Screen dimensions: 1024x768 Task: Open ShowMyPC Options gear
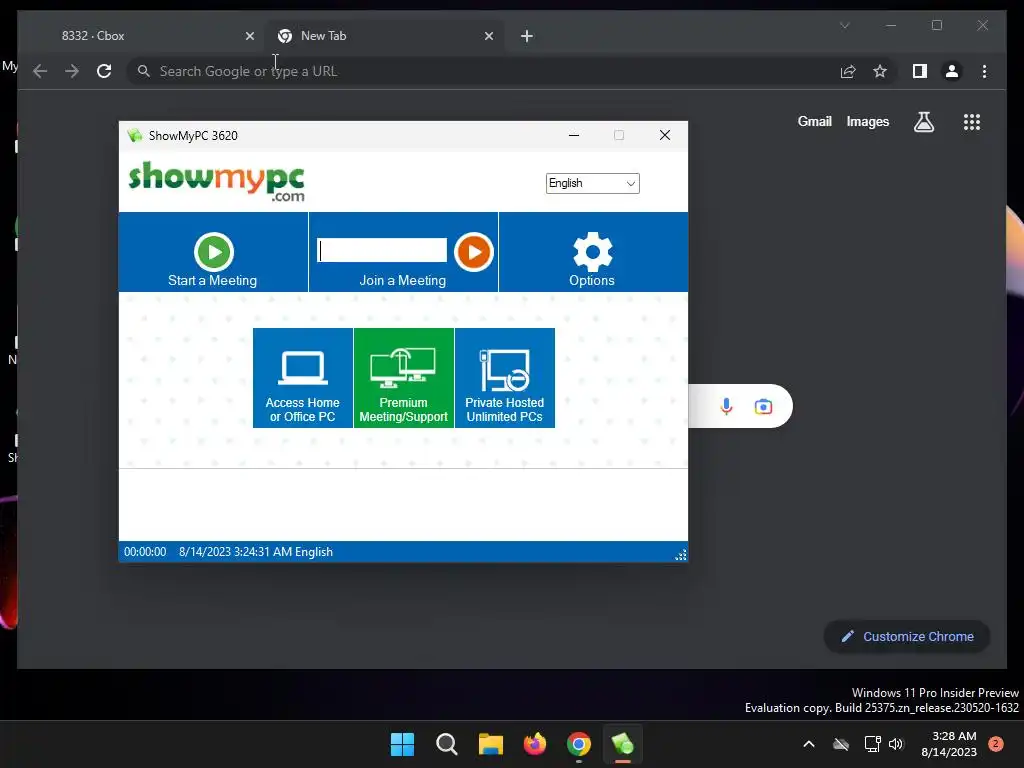click(x=592, y=259)
